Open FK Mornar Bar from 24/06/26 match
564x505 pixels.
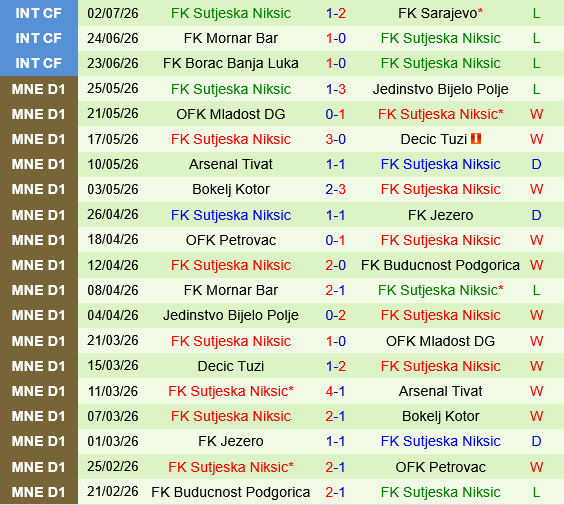[231, 38]
